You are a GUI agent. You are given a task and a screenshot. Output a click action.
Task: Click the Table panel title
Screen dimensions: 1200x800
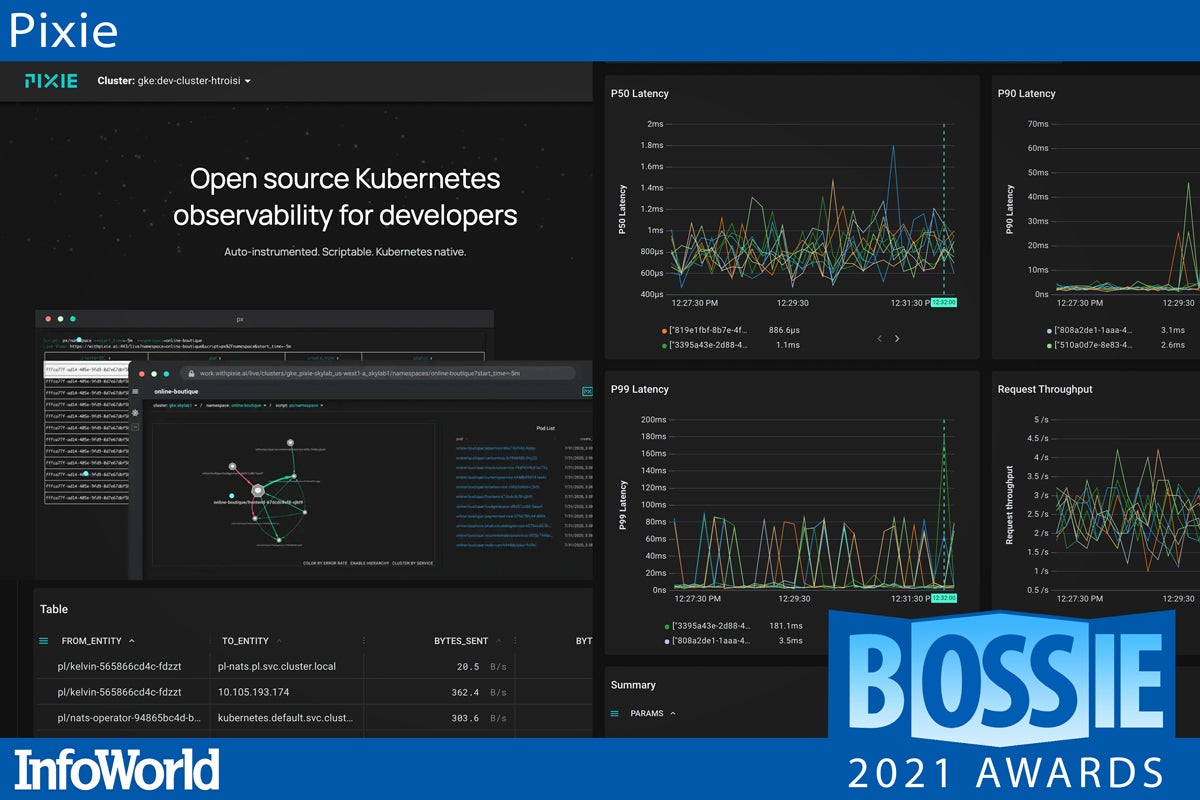(x=54, y=609)
